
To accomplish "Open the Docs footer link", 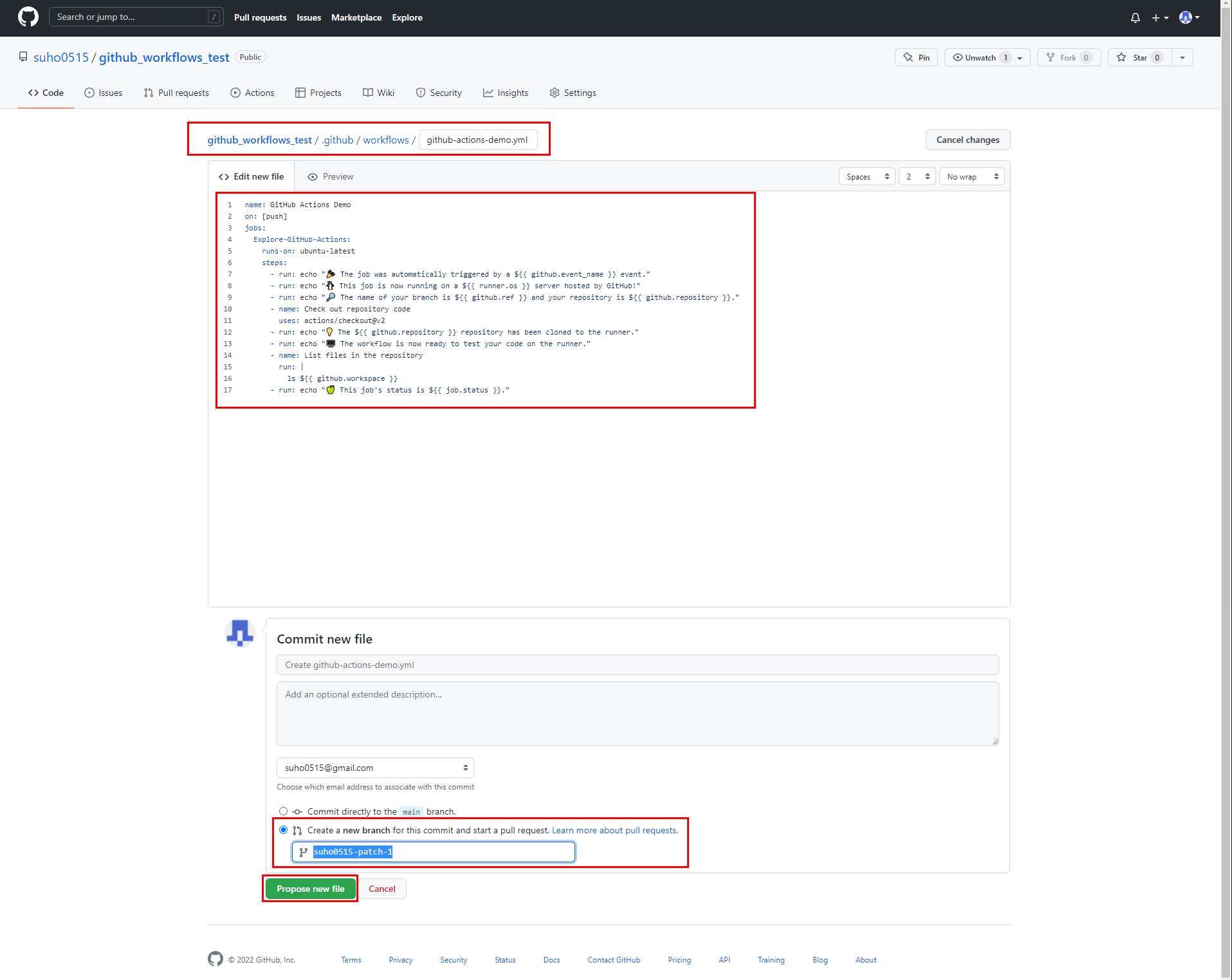I will [551, 959].
